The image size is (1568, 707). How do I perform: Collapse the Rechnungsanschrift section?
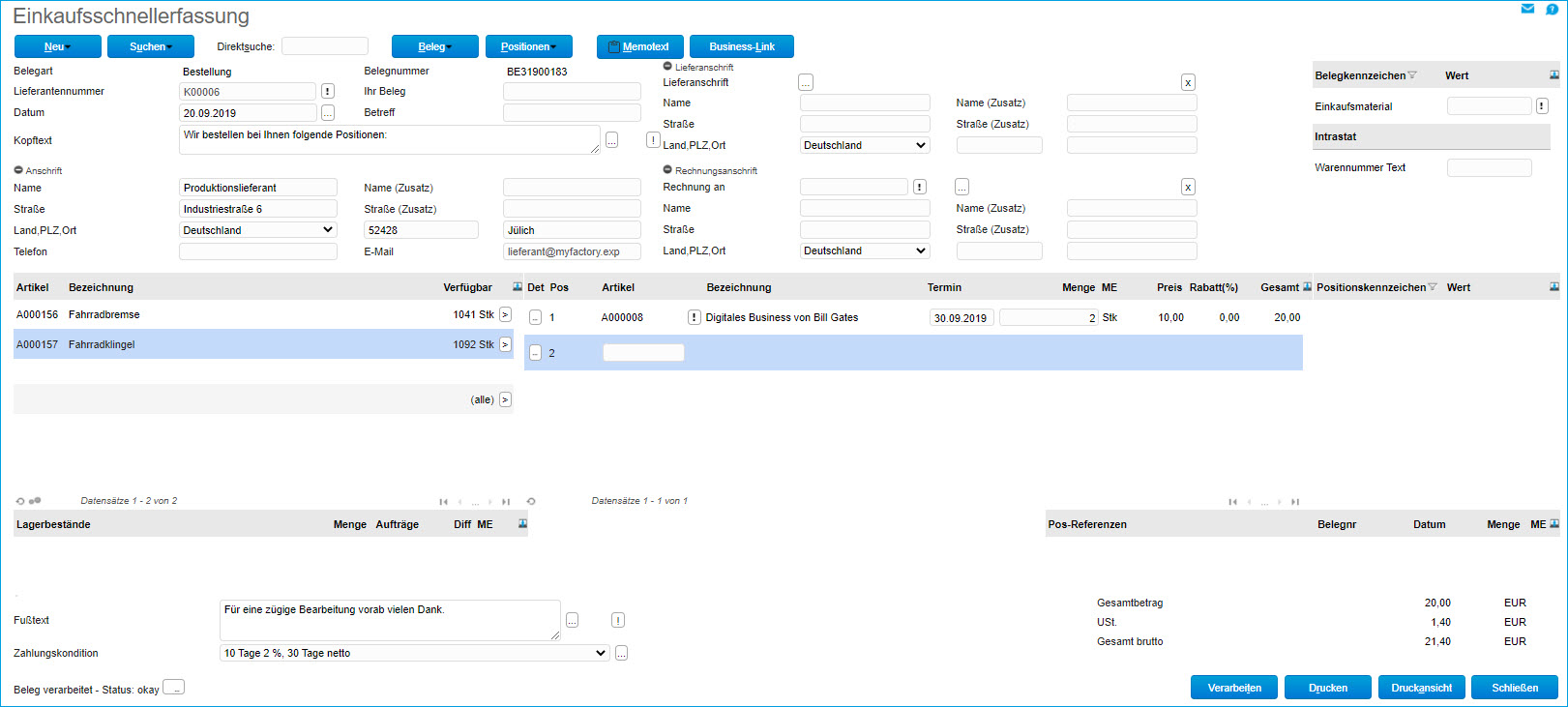667,170
